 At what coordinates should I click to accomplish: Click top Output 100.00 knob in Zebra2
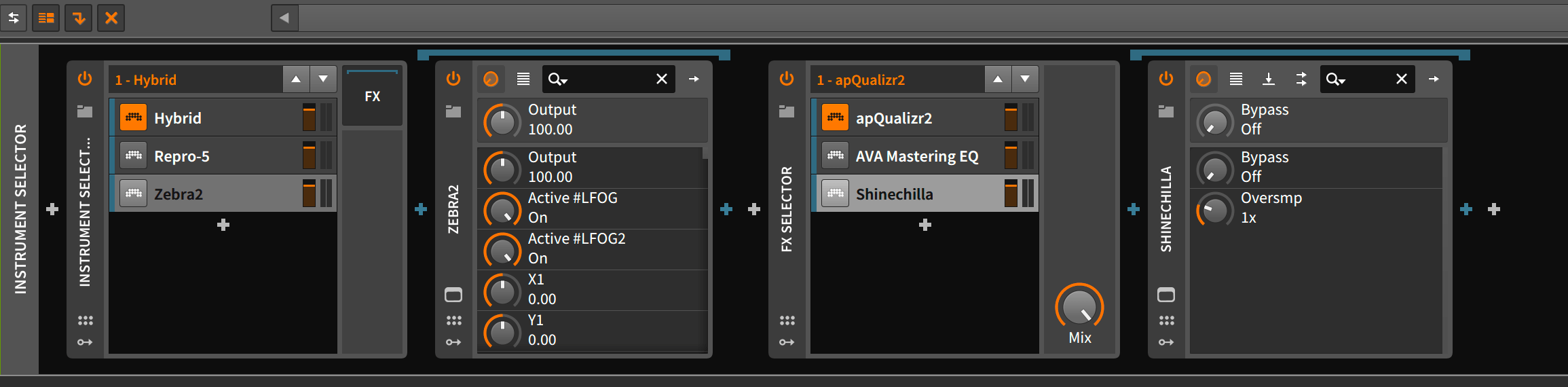[502, 121]
